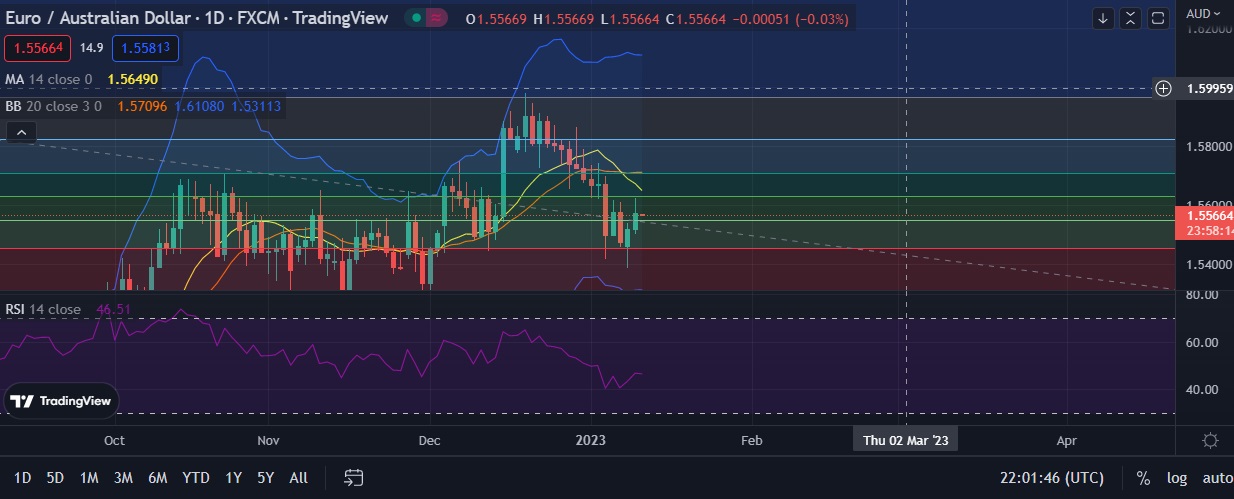Click the TradingView logo badge
Image resolution: width=1234 pixels, height=499 pixels.
click(x=60, y=401)
